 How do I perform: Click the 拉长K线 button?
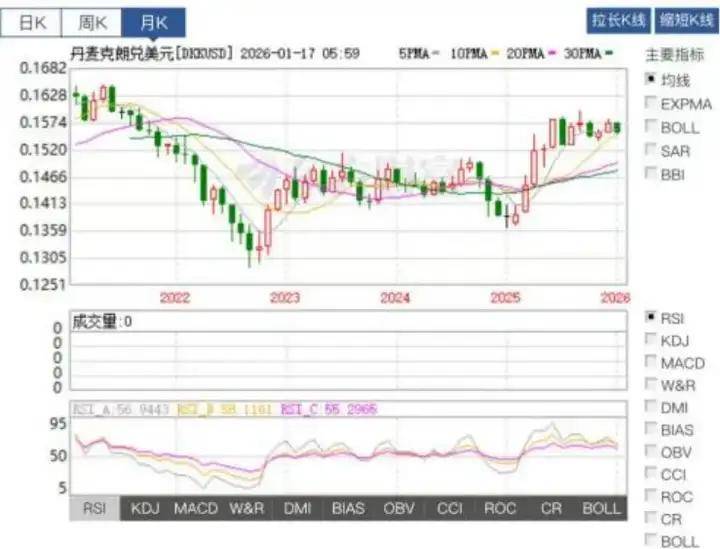click(619, 21)
